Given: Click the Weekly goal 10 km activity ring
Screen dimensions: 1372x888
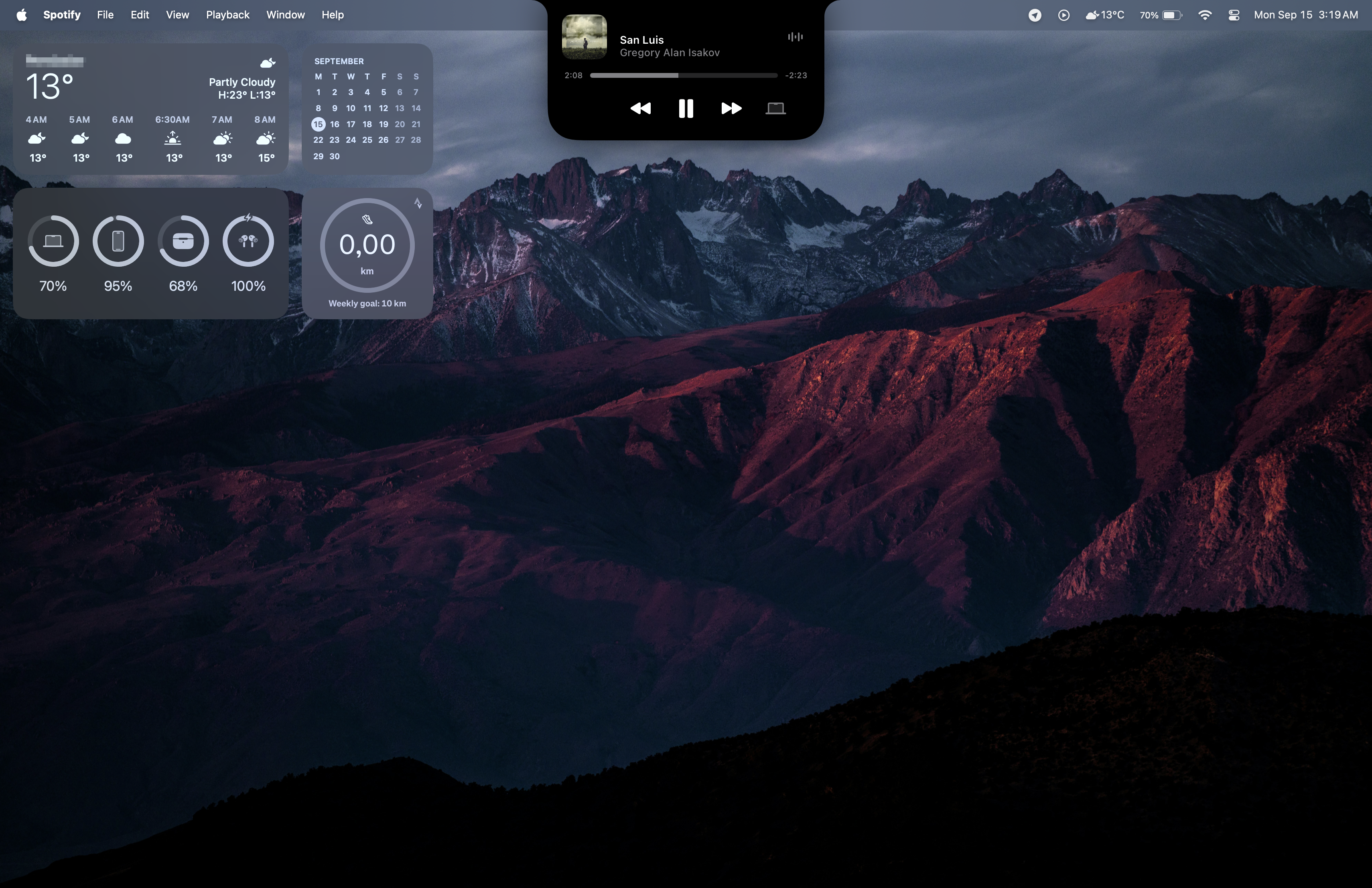Looking at the screenshot, I should coord(368,245).
